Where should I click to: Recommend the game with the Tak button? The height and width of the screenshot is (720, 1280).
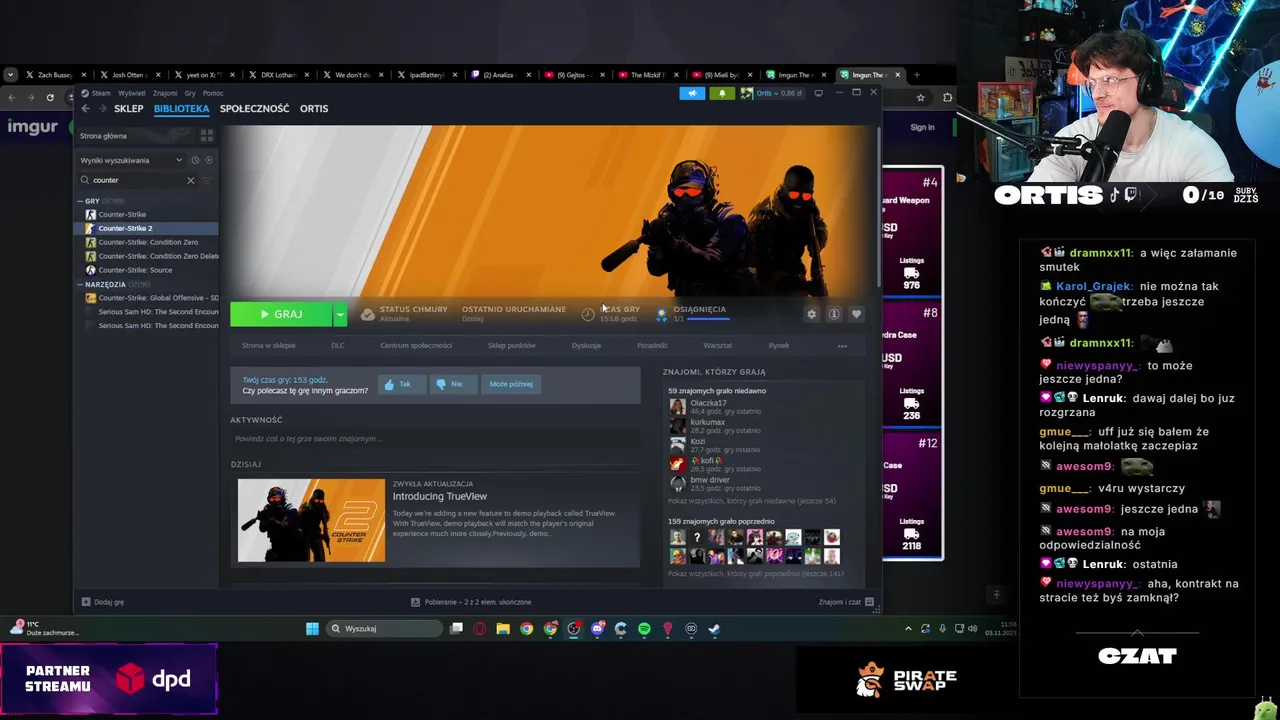(402, 384)
